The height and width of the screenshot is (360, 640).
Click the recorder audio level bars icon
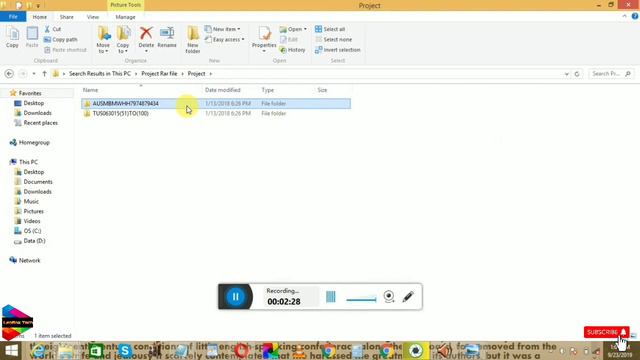pyautogui.click(x=331, y=297)
